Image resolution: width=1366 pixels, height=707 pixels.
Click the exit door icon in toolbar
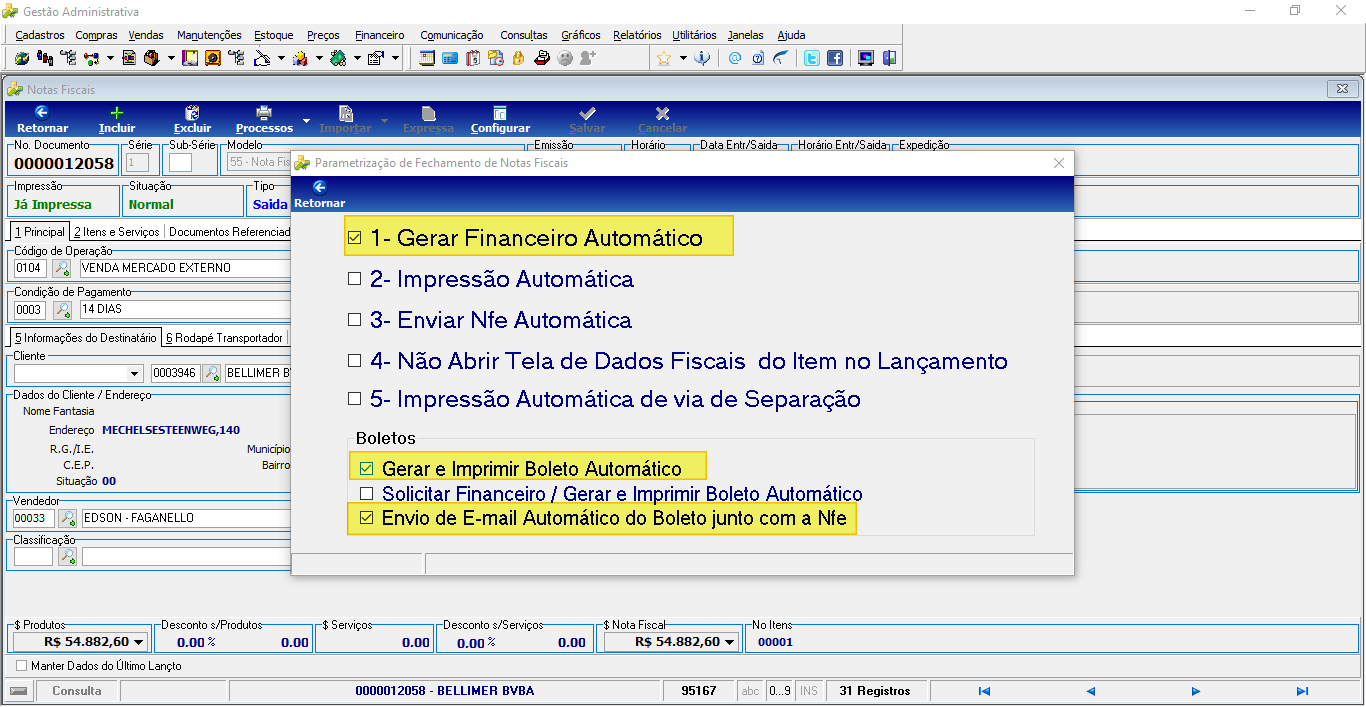pos(889,58)
